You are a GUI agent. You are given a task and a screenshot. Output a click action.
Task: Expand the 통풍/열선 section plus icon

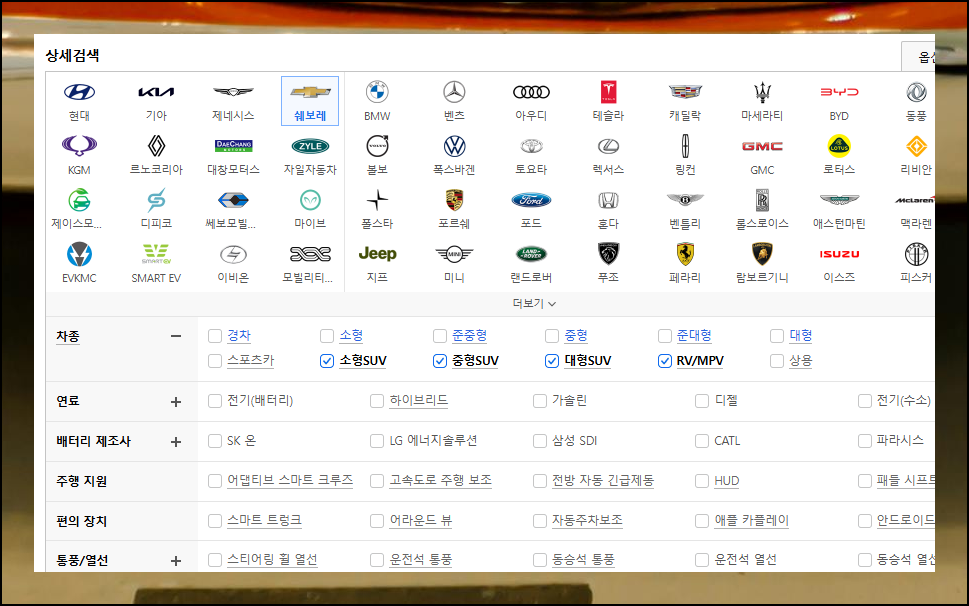(x=176, y=561)
